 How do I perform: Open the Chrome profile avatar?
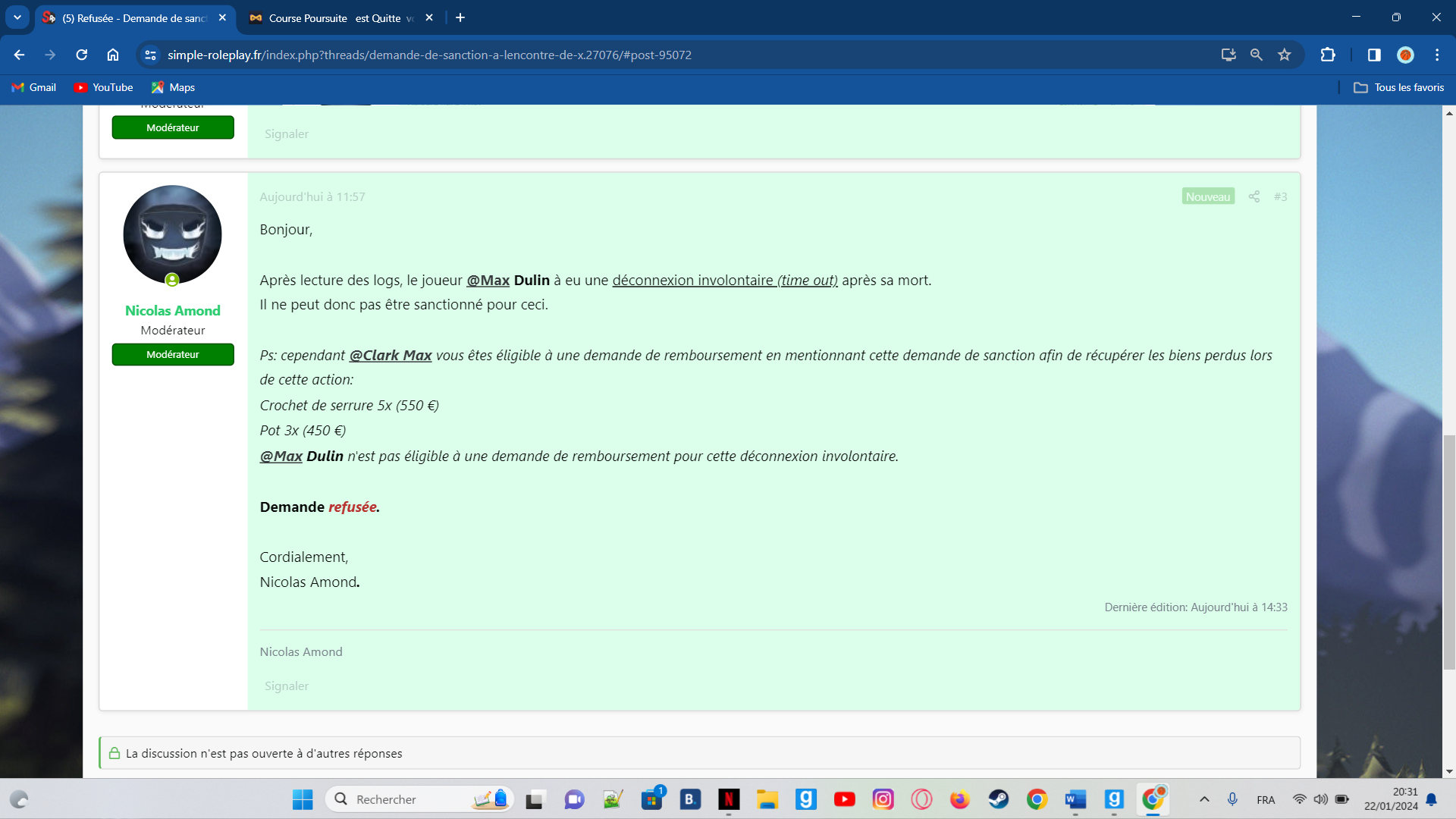click(1405, 55)
